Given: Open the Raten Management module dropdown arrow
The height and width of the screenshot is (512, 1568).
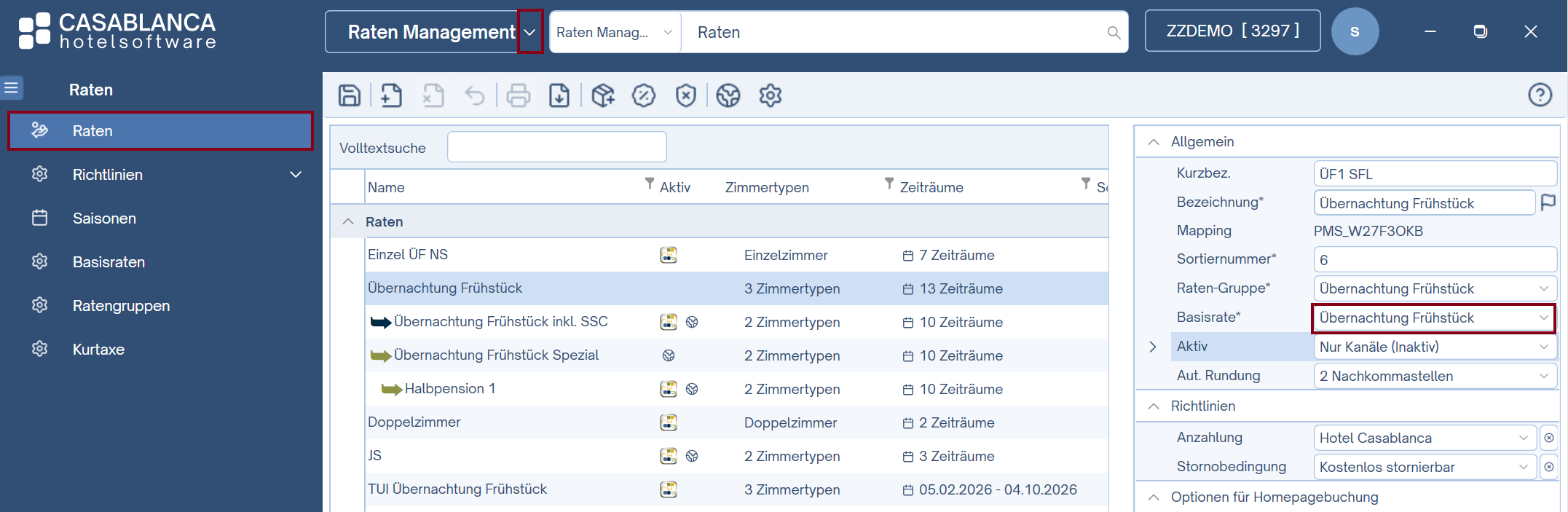Looking at the screenshot, I should point(530,32).
